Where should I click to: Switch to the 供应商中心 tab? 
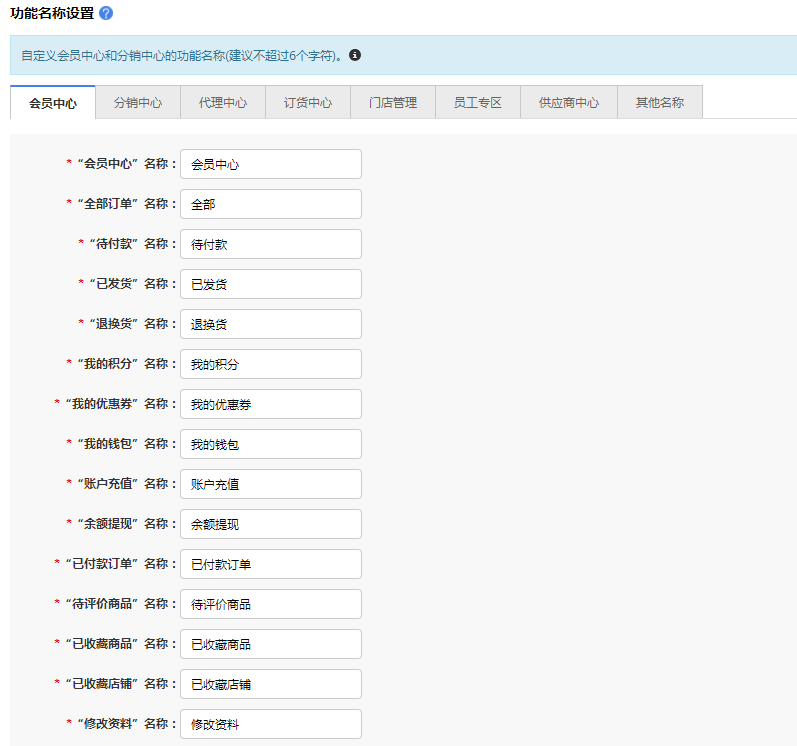tap(569, 102)
